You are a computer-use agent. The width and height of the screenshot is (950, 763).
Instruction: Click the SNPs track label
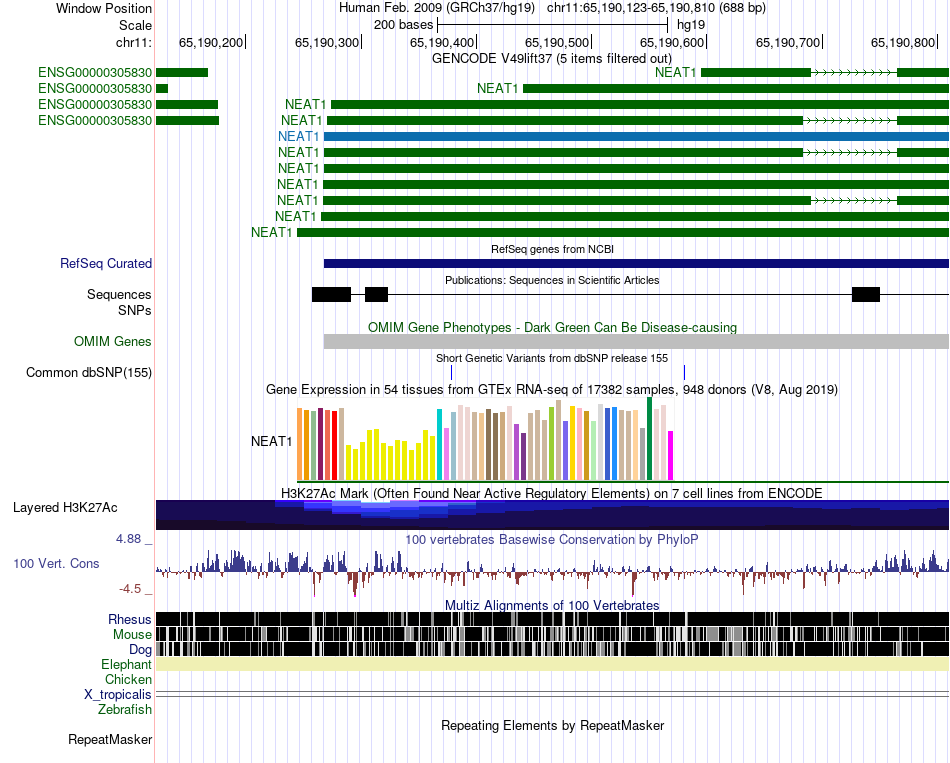[135, 310]
